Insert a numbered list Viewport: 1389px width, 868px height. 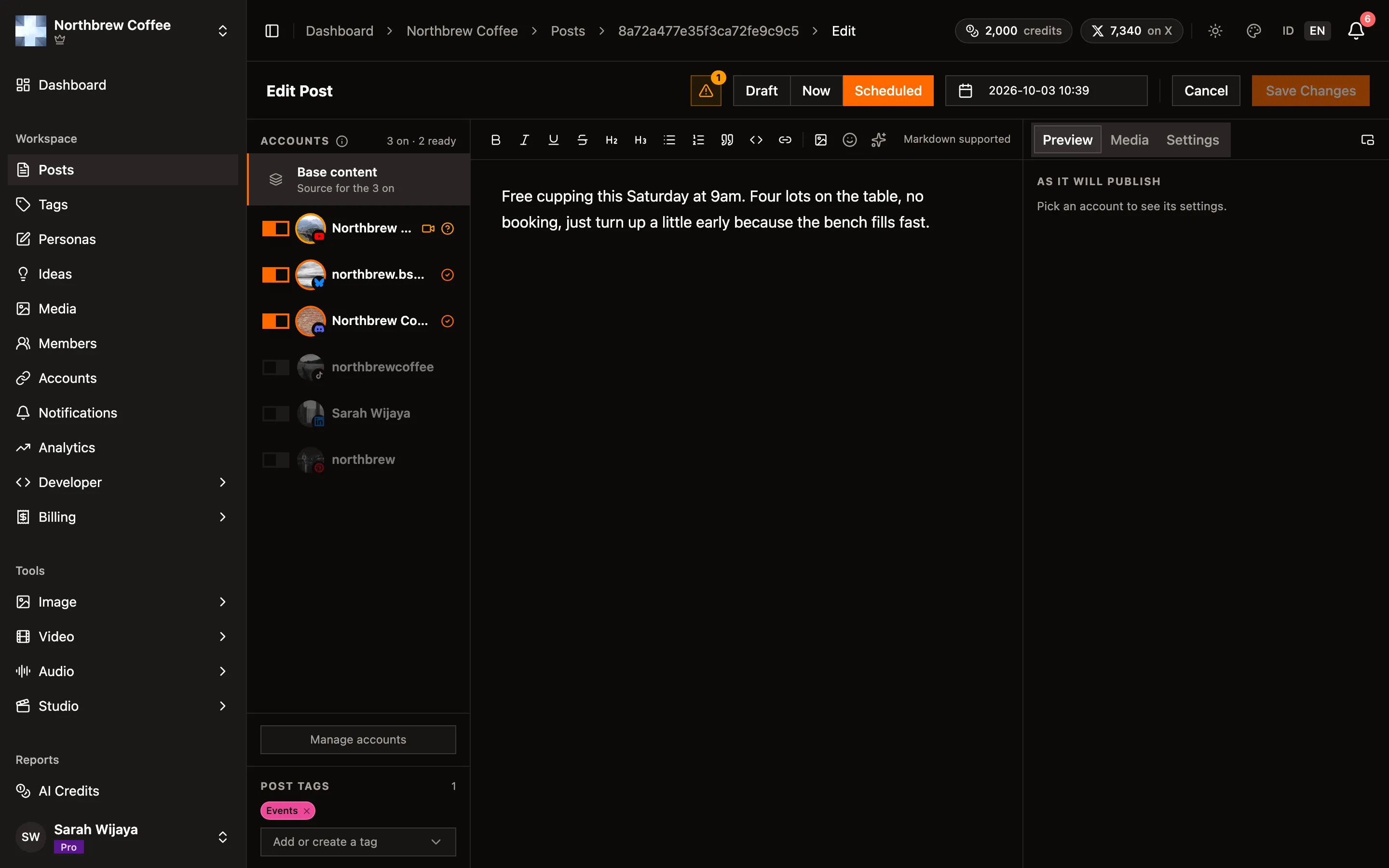[x=698, y=139]
